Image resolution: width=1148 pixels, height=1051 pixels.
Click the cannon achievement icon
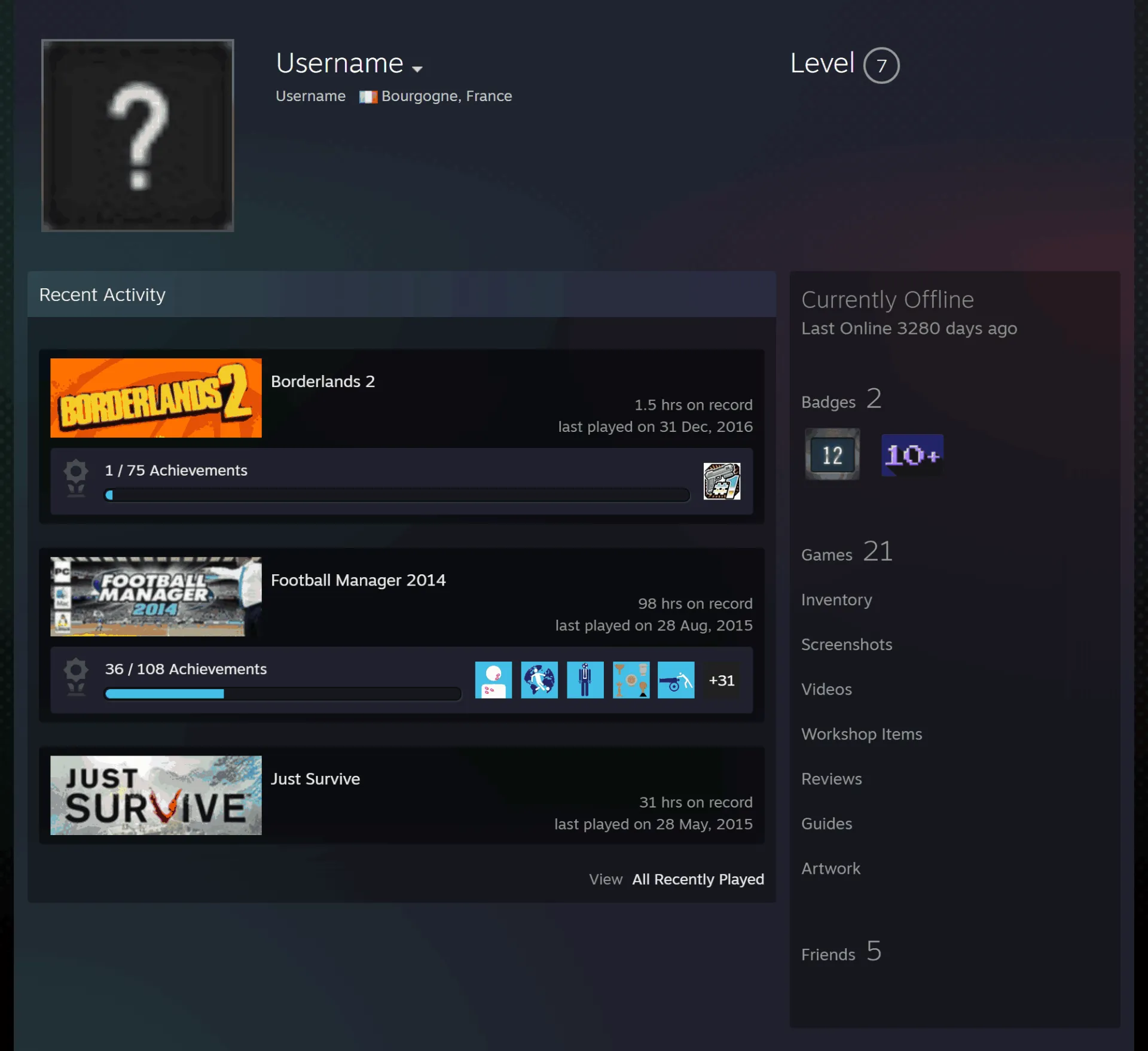pyautogui.click(x=676, y=680)
